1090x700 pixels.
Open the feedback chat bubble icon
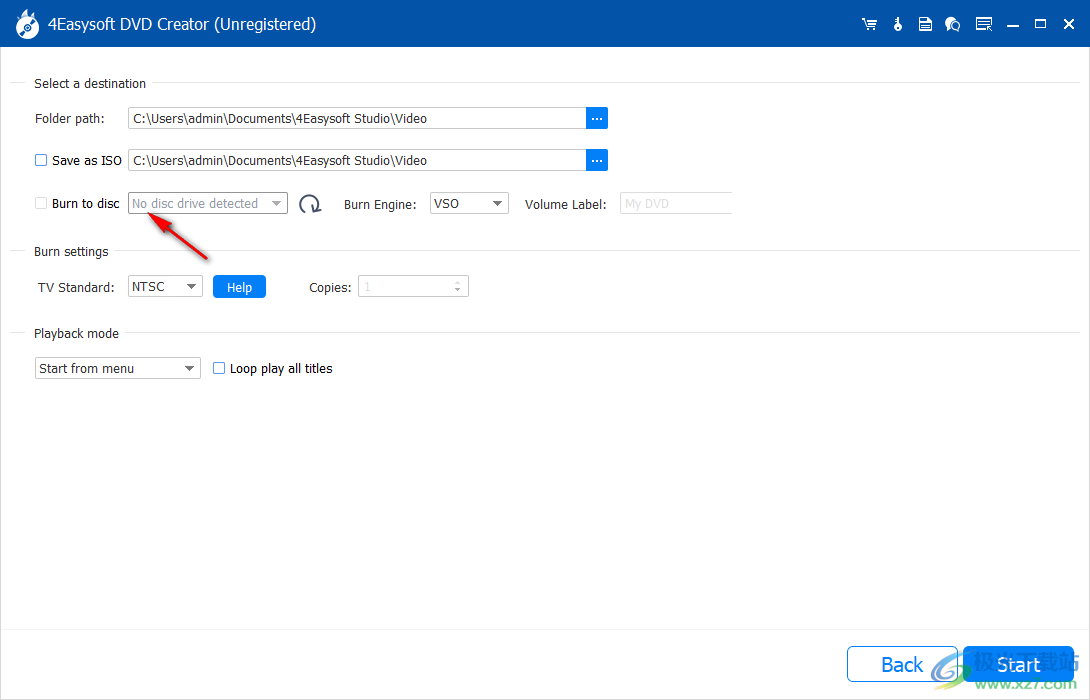point(953,24)
